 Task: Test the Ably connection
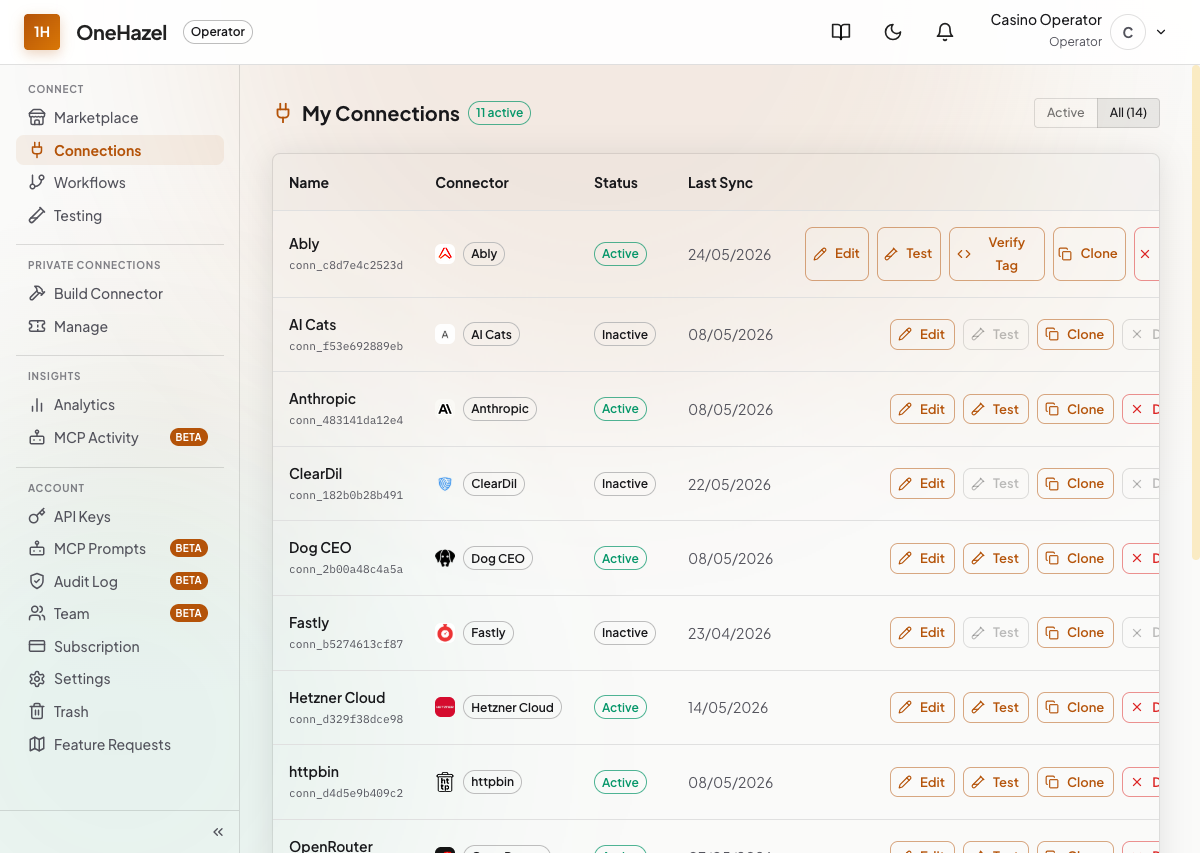(909, 254)
